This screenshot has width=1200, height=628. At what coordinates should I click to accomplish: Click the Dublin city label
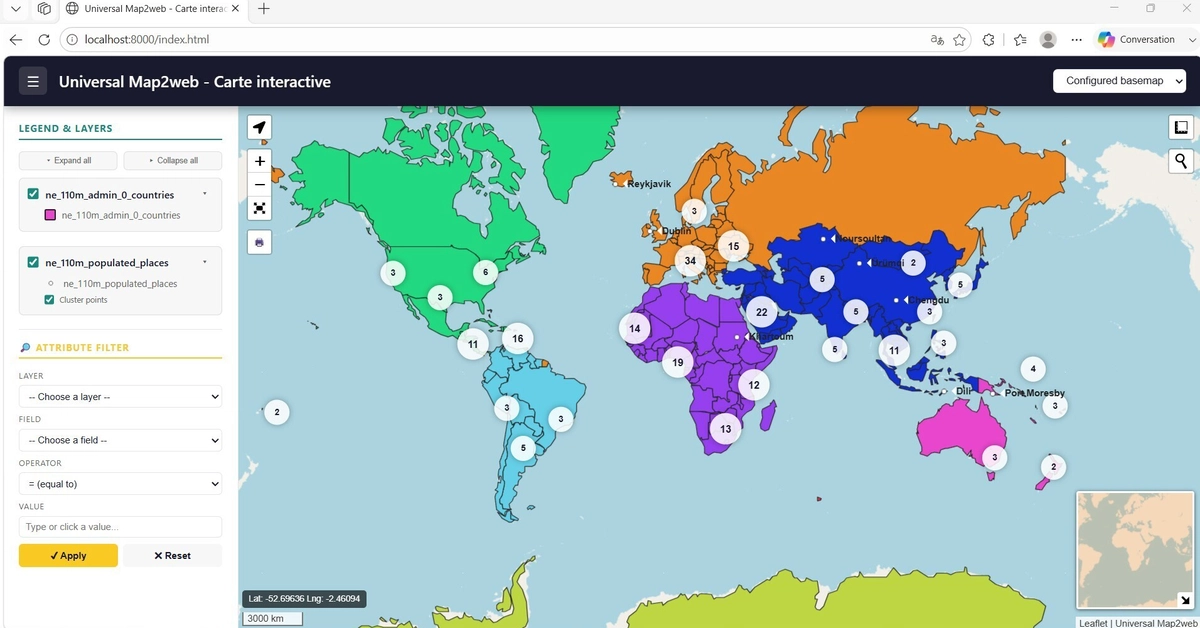(677, 231)
